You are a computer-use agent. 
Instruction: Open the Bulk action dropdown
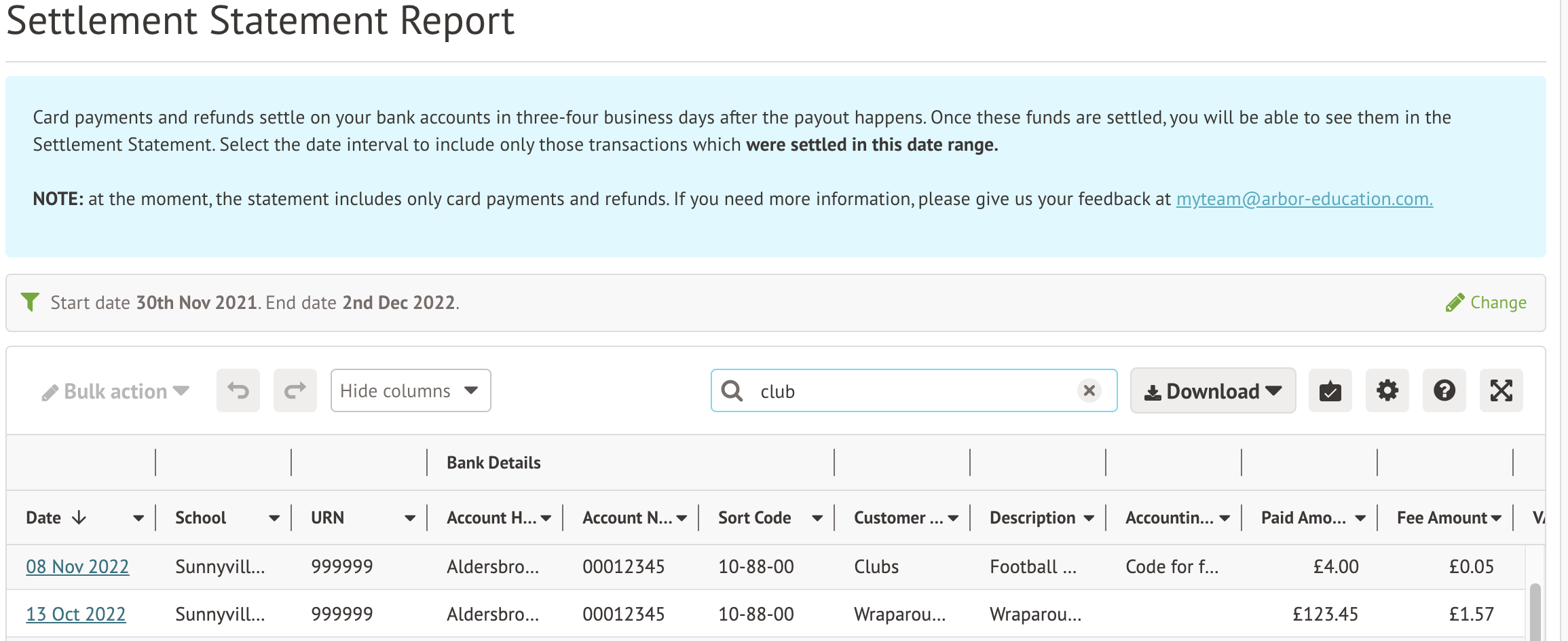(x=115, y=391)
